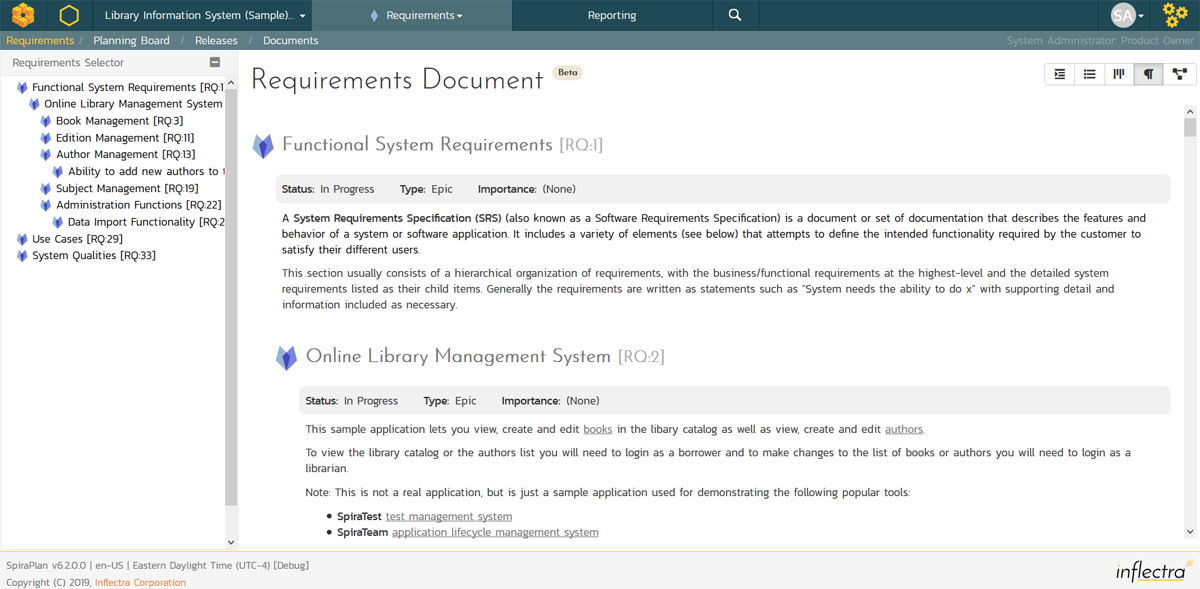The width and height of the screenshot is (1200, 589).
Task: Click the icon beside Author Management
Action: point(46,155)
